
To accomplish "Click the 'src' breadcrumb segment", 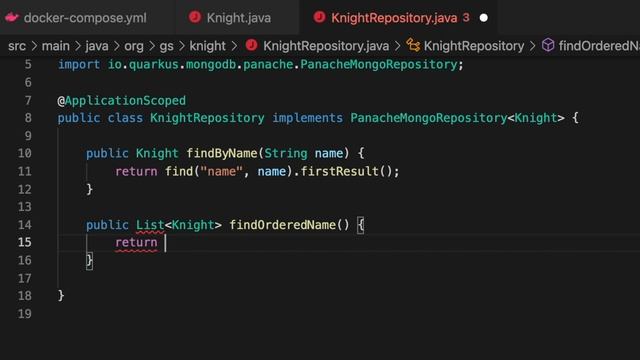I will 17,46.
